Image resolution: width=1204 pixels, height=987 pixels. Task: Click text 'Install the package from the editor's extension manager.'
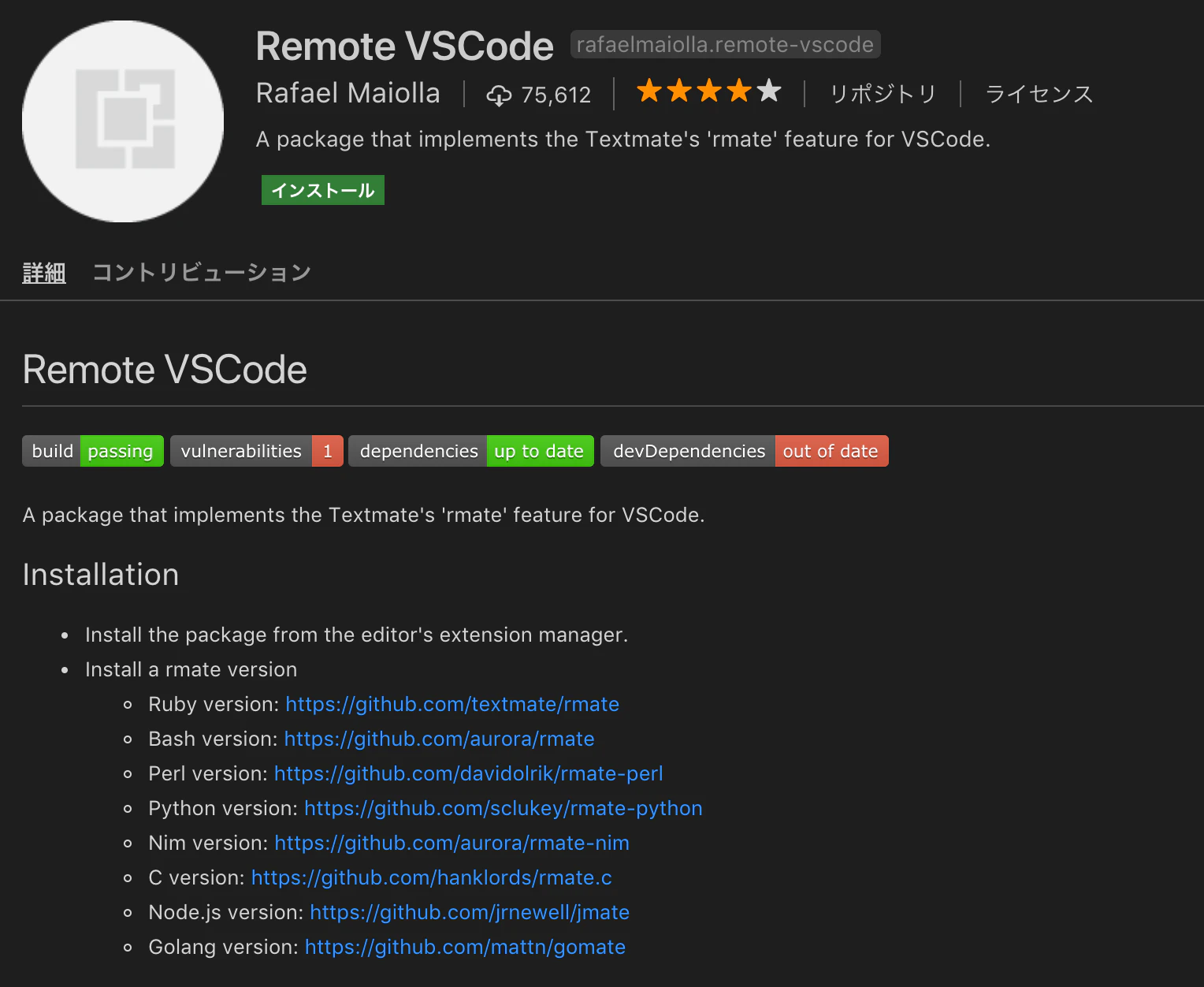pos(356,635)
